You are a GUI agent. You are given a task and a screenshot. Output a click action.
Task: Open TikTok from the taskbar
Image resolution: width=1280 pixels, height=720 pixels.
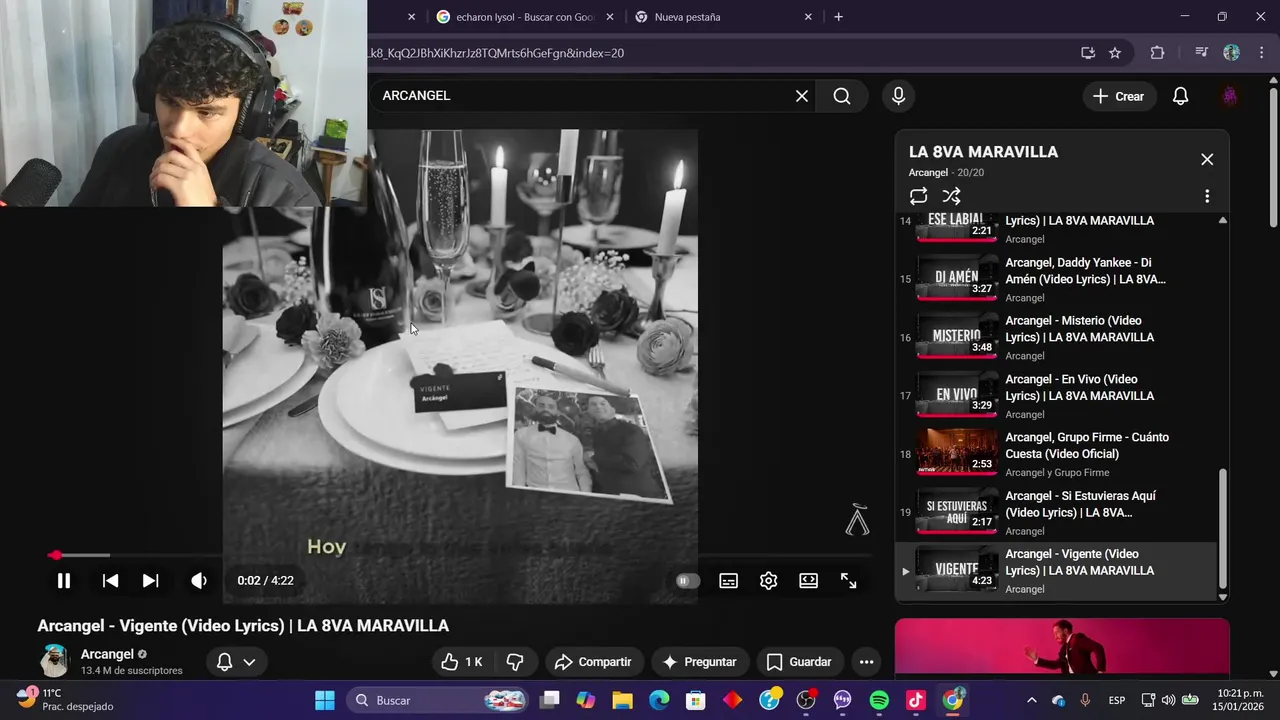point(916,700)
